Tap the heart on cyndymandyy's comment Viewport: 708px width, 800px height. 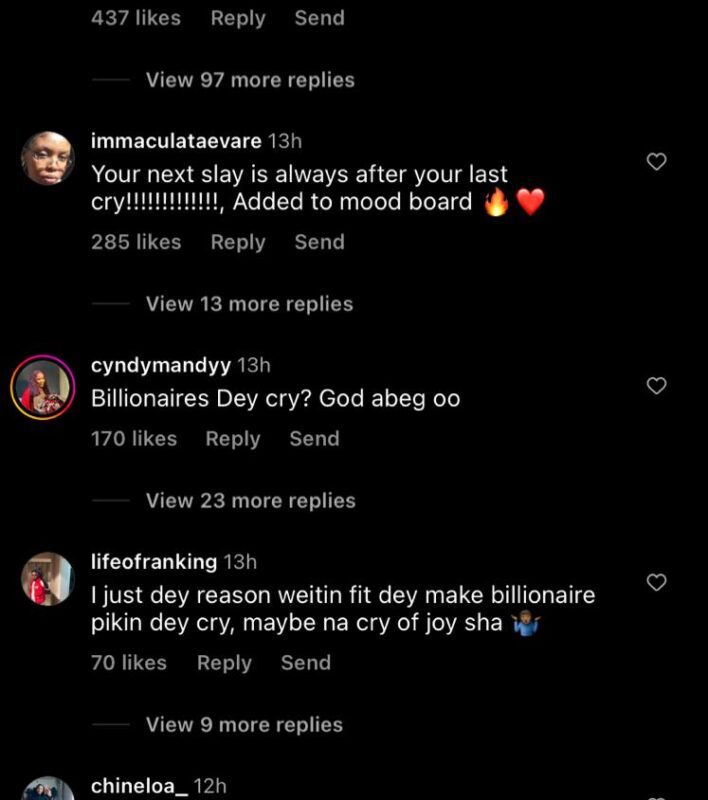(x=656, y=385)
